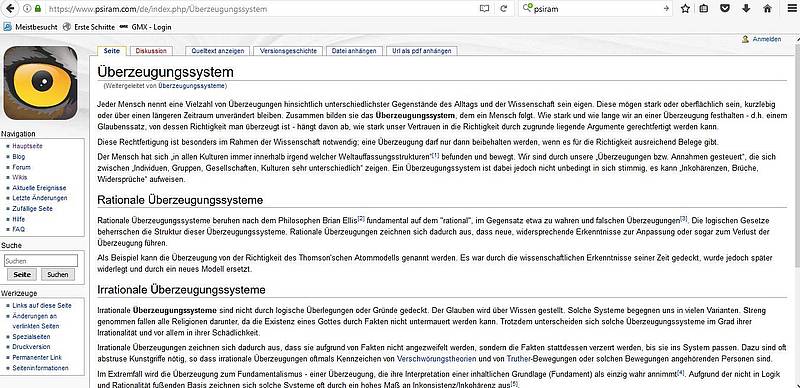Click footnote reference [1]
The image size is (800, 388).
[435, 155]
